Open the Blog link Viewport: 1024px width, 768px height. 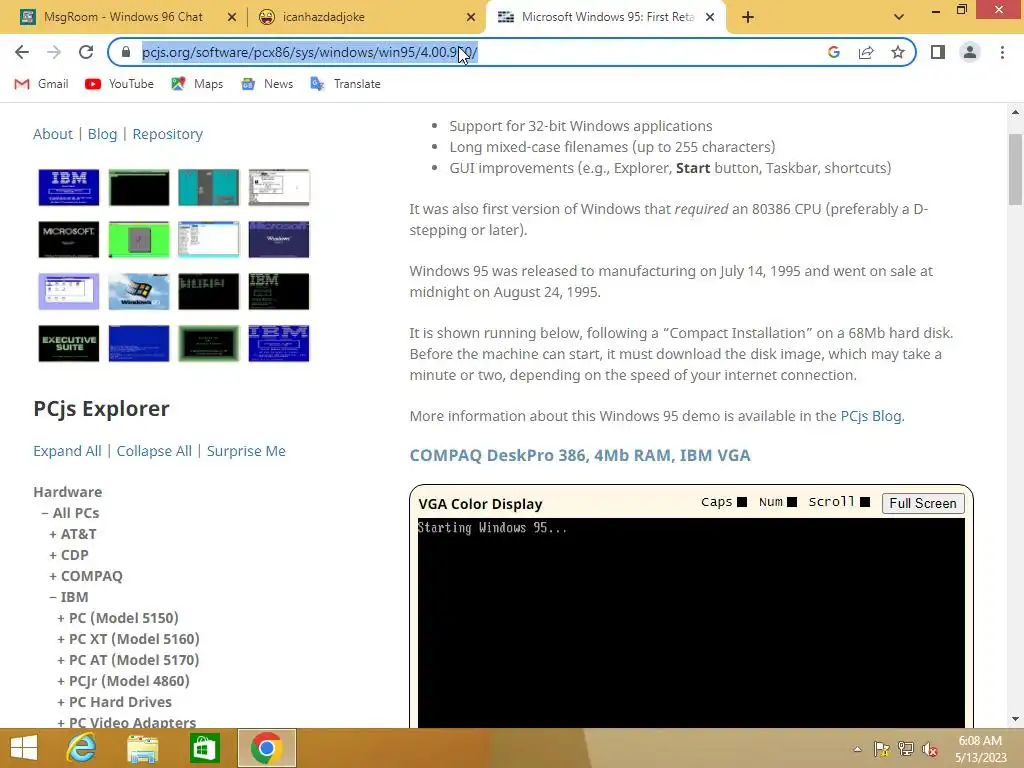103,134
